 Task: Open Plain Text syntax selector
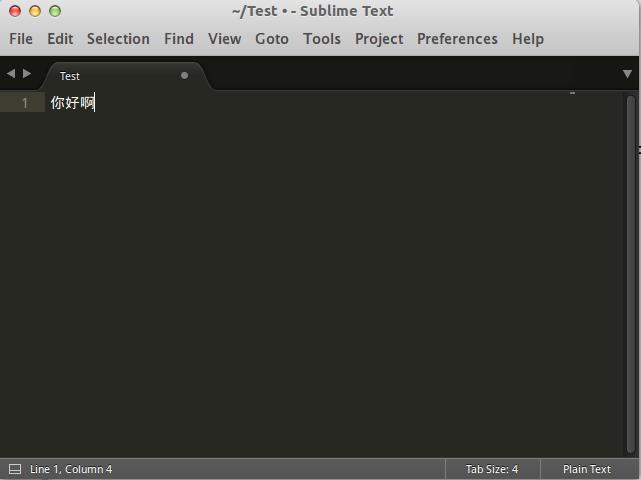click(x=586, y=469)
